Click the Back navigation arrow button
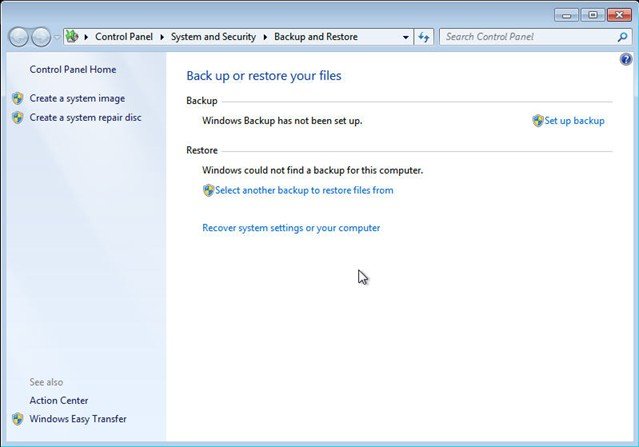This screenshot has height=447, width=639. coord(18,37)
